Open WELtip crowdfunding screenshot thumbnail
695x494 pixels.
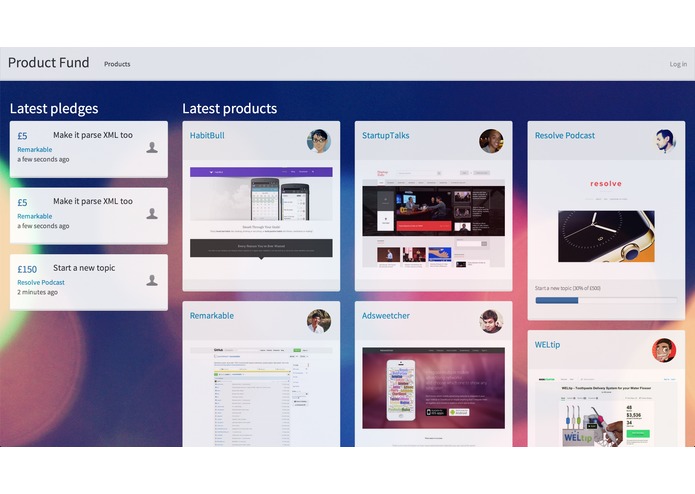pos(606,412)
